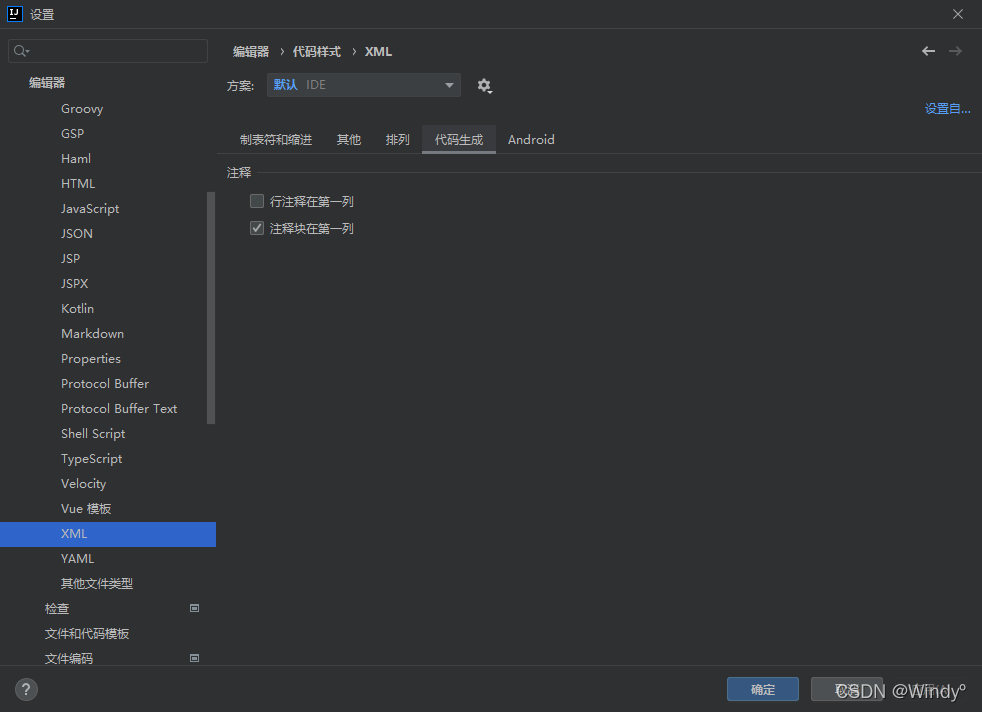Open the 方案 scheme dropdown
Image resolution: width=982 pixels, height=712 pixels.
click(364, 85)
